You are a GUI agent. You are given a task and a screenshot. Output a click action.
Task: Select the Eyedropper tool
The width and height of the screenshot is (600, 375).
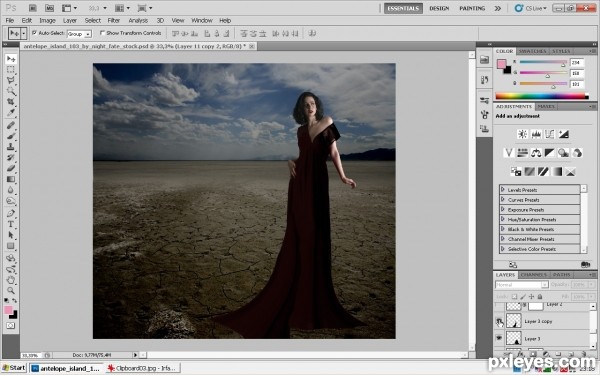click(11, 112)
